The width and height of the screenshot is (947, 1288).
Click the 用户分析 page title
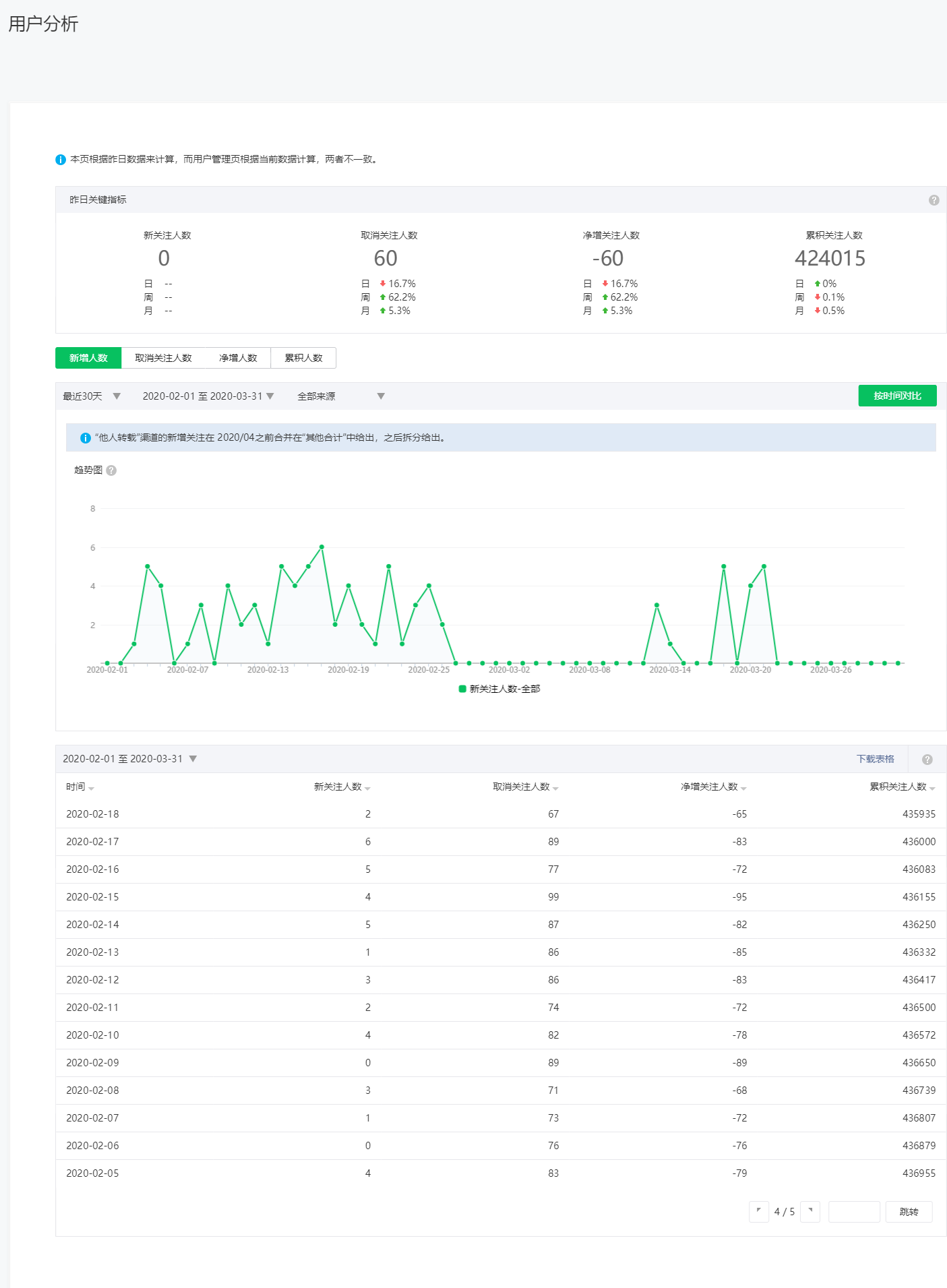click(x=43, y=24)
